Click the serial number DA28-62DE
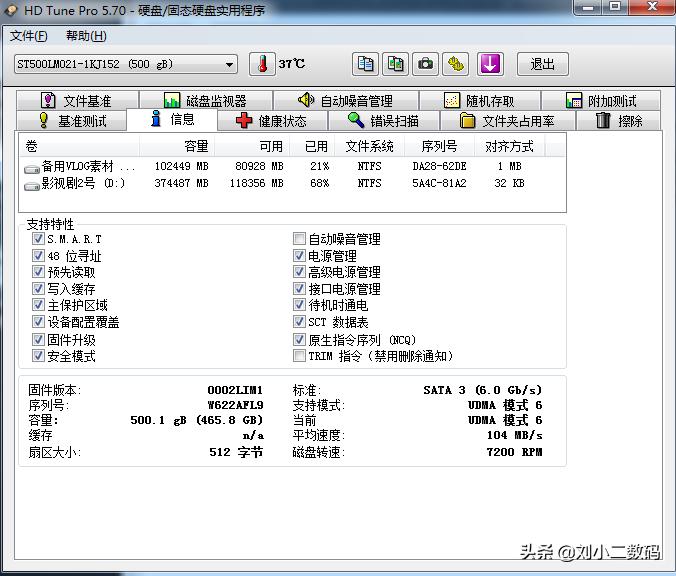 click(x=439, y=166)
